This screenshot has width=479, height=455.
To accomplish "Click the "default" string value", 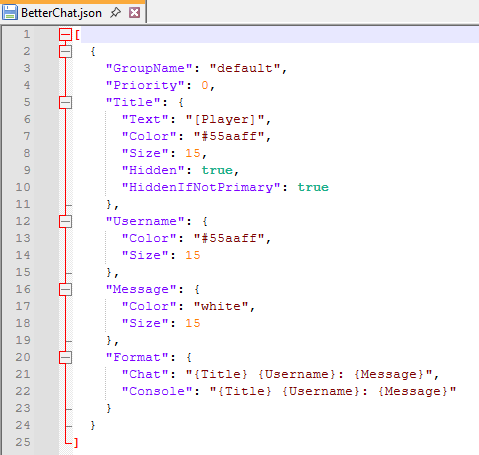I will click(x=245, y=69).
